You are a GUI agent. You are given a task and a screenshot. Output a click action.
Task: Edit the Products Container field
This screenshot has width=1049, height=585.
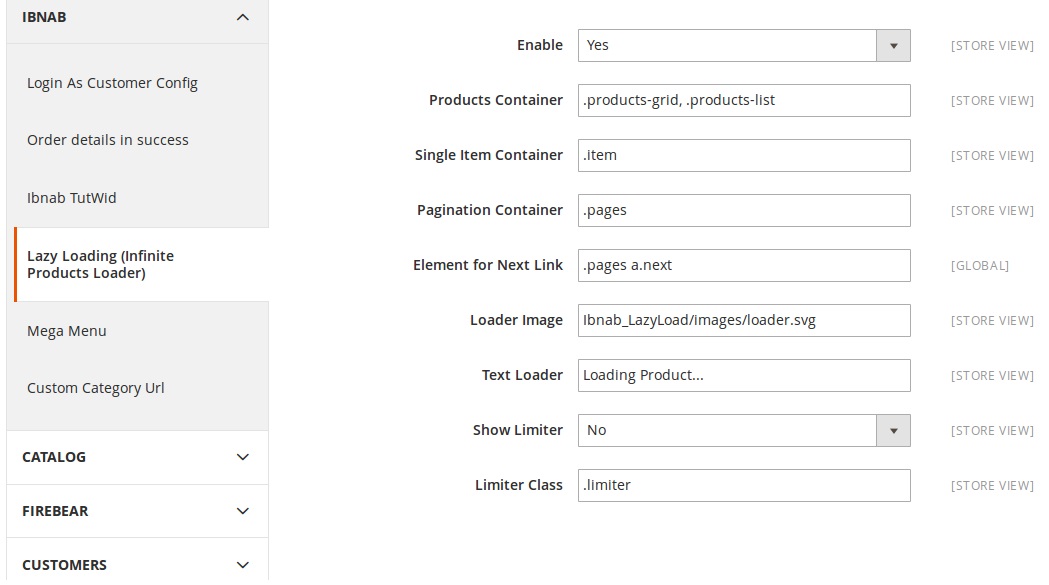pos(743,100)
